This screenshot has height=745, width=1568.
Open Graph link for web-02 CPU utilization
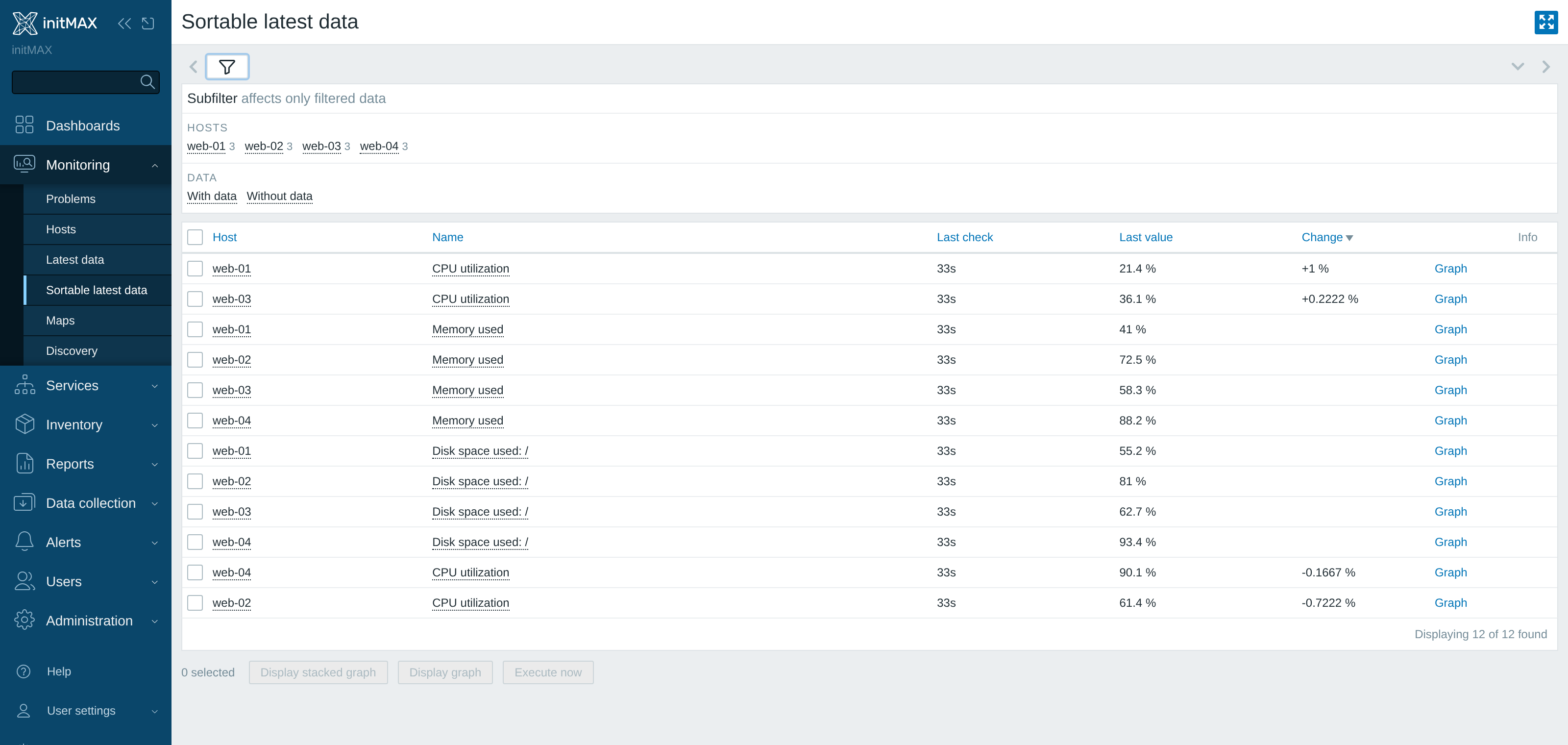1450,603
